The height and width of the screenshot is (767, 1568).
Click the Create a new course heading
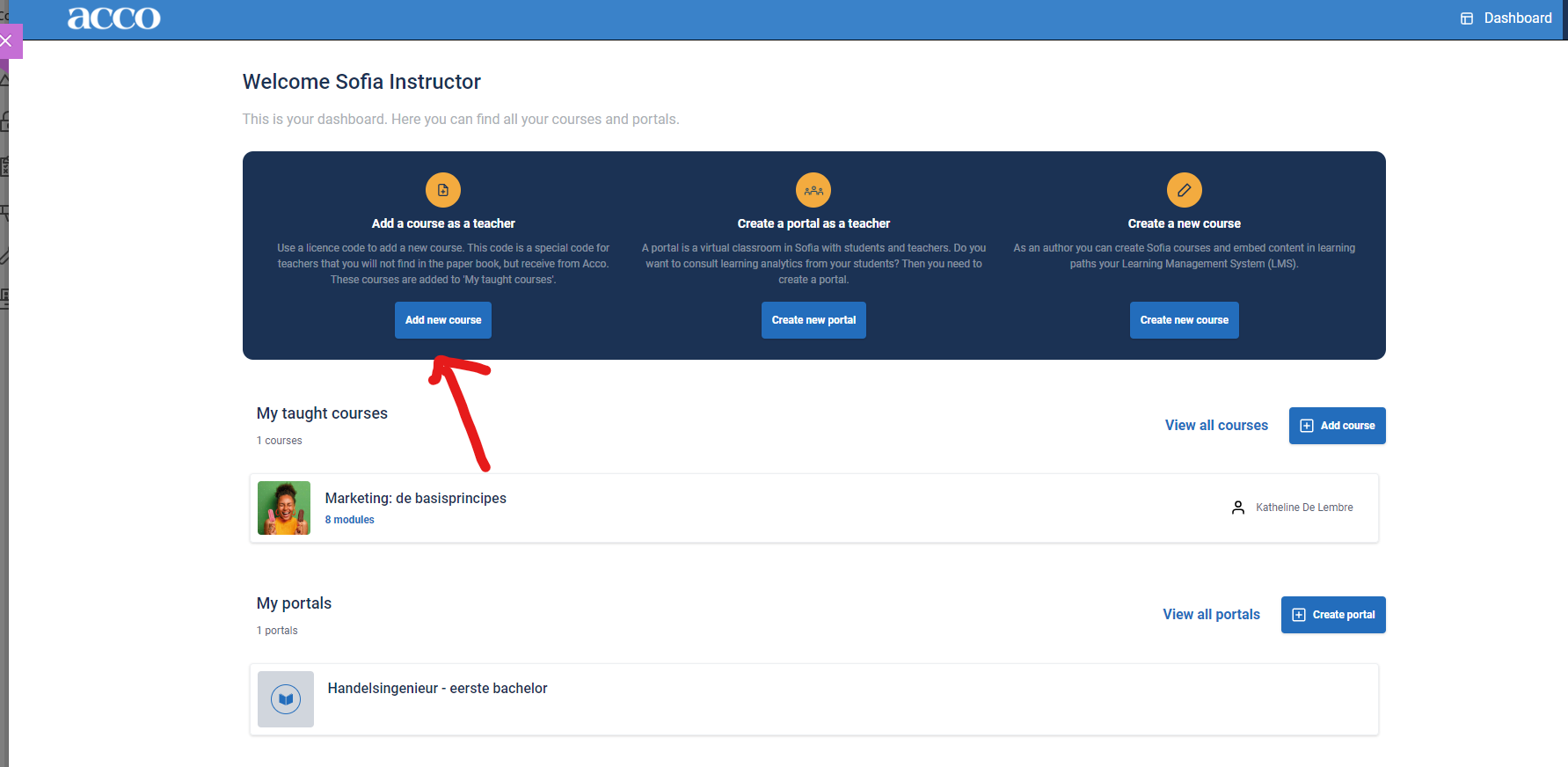coord(1185,223)
